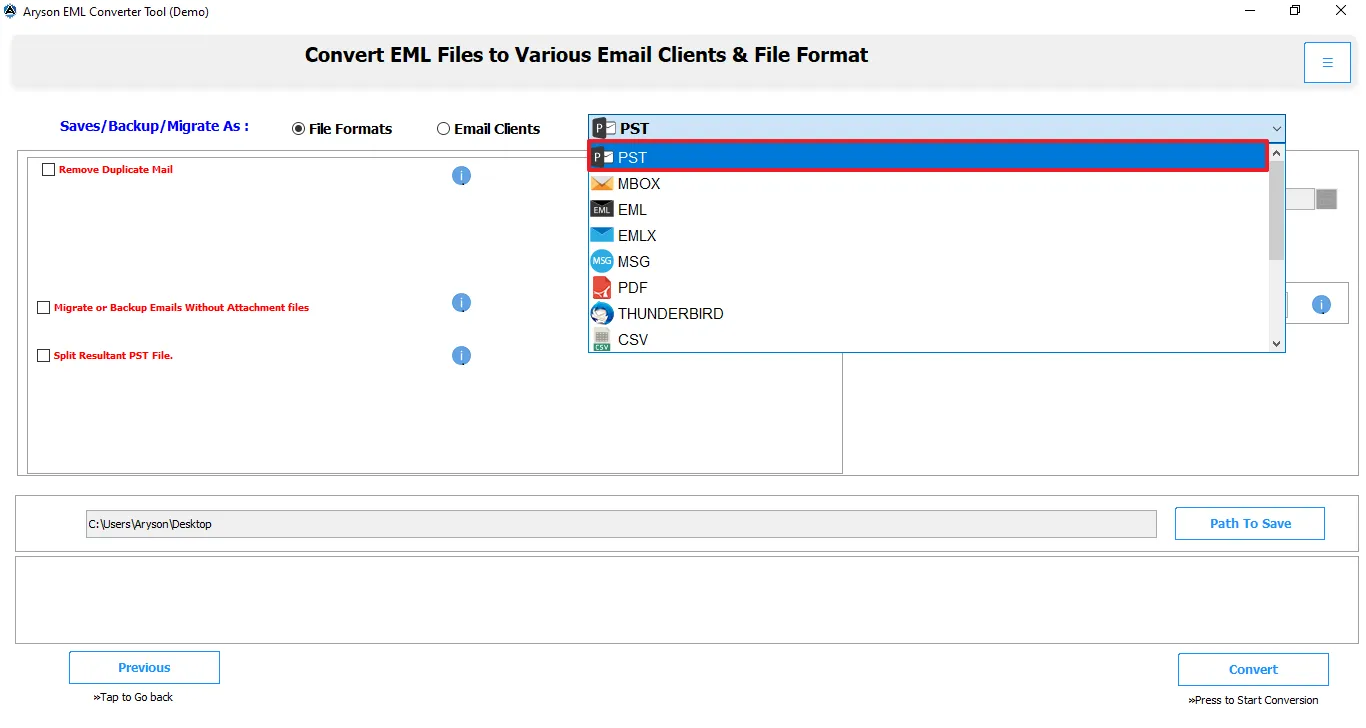Screen dimensions: 1366x728
Task: Choose the Thunderbird icon in format list
Action: click(602, 314)
